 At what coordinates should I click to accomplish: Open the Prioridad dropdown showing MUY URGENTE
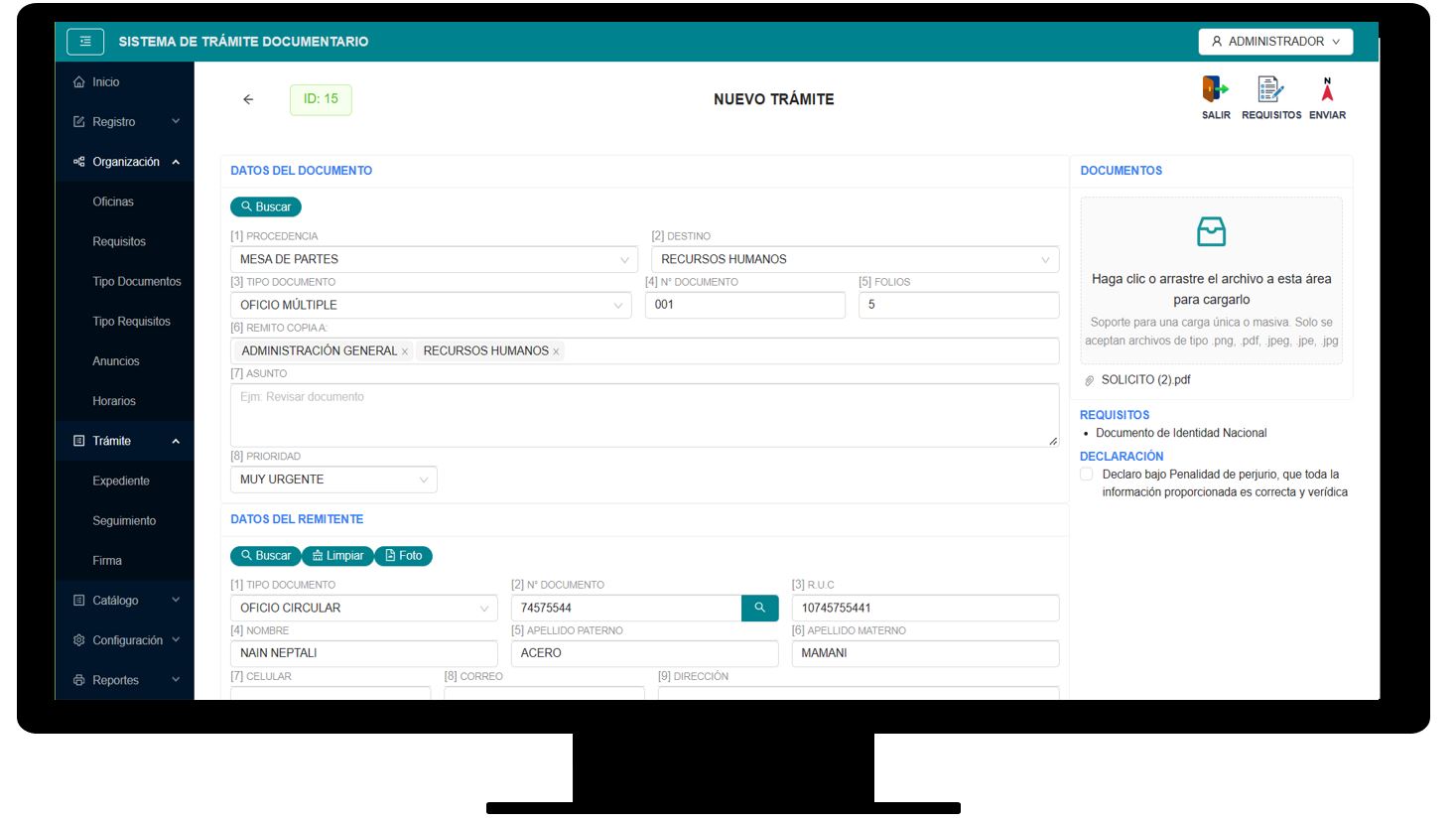(x=333, y=480)
